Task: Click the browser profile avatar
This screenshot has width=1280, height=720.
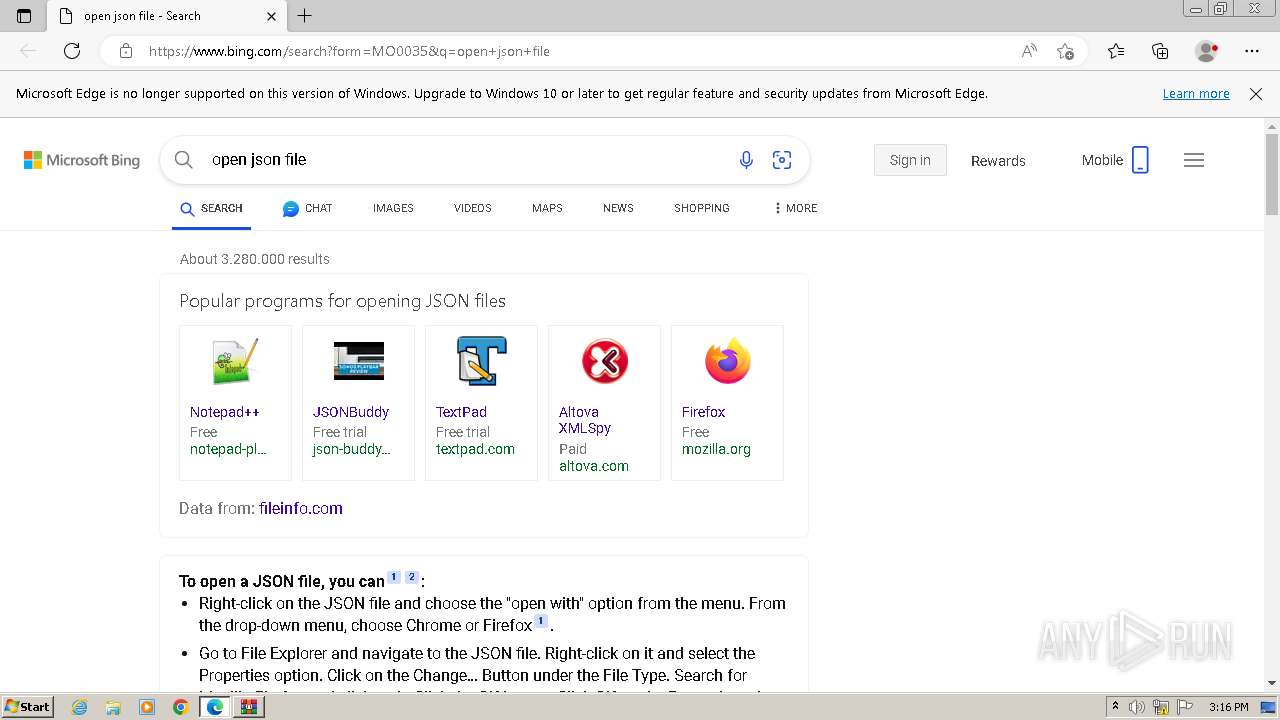Action: (x=1207, y=51)
